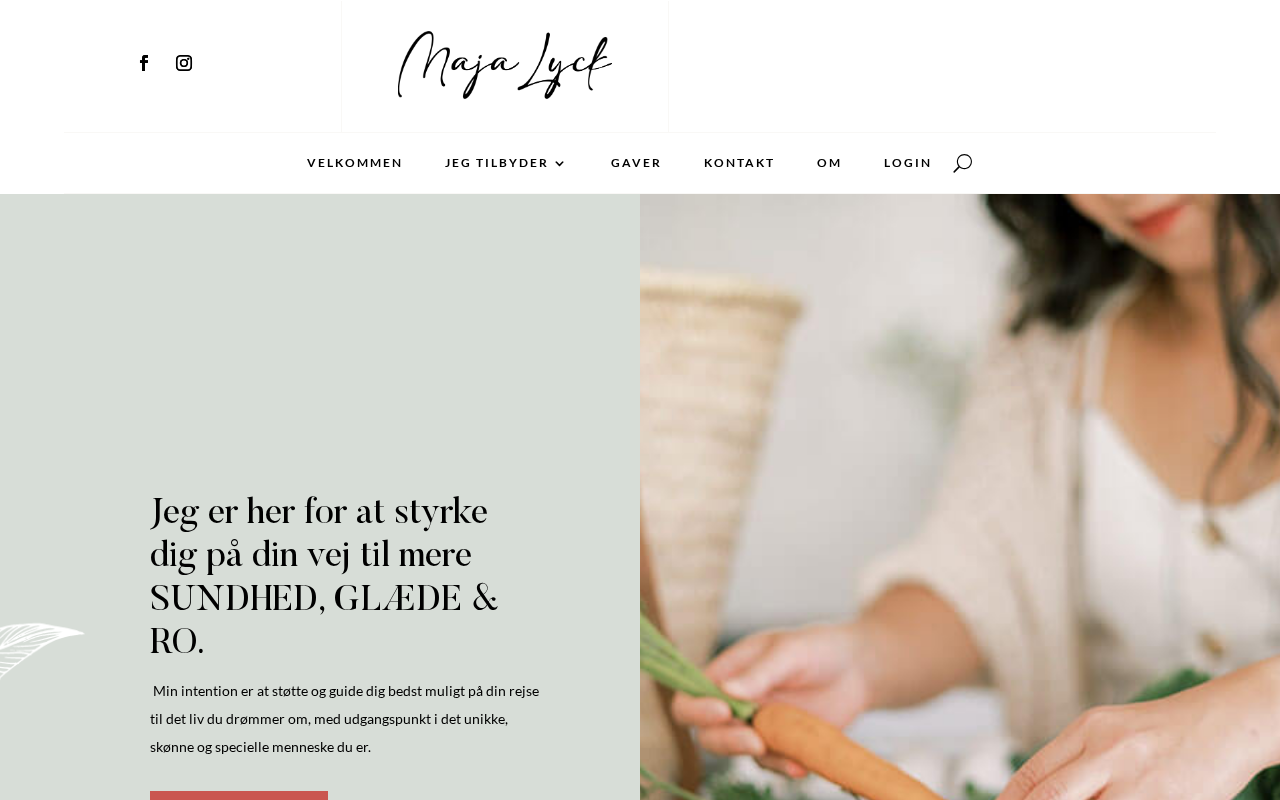1280x800 pixels.
Task: Open the KONTAKT menu item
Action: [739, 163]
